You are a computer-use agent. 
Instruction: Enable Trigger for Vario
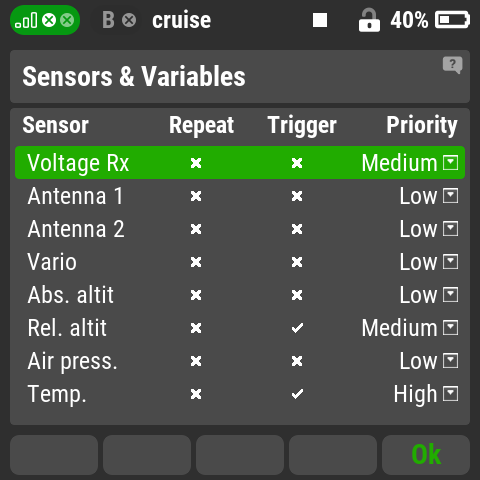click(x=297, y=262)
